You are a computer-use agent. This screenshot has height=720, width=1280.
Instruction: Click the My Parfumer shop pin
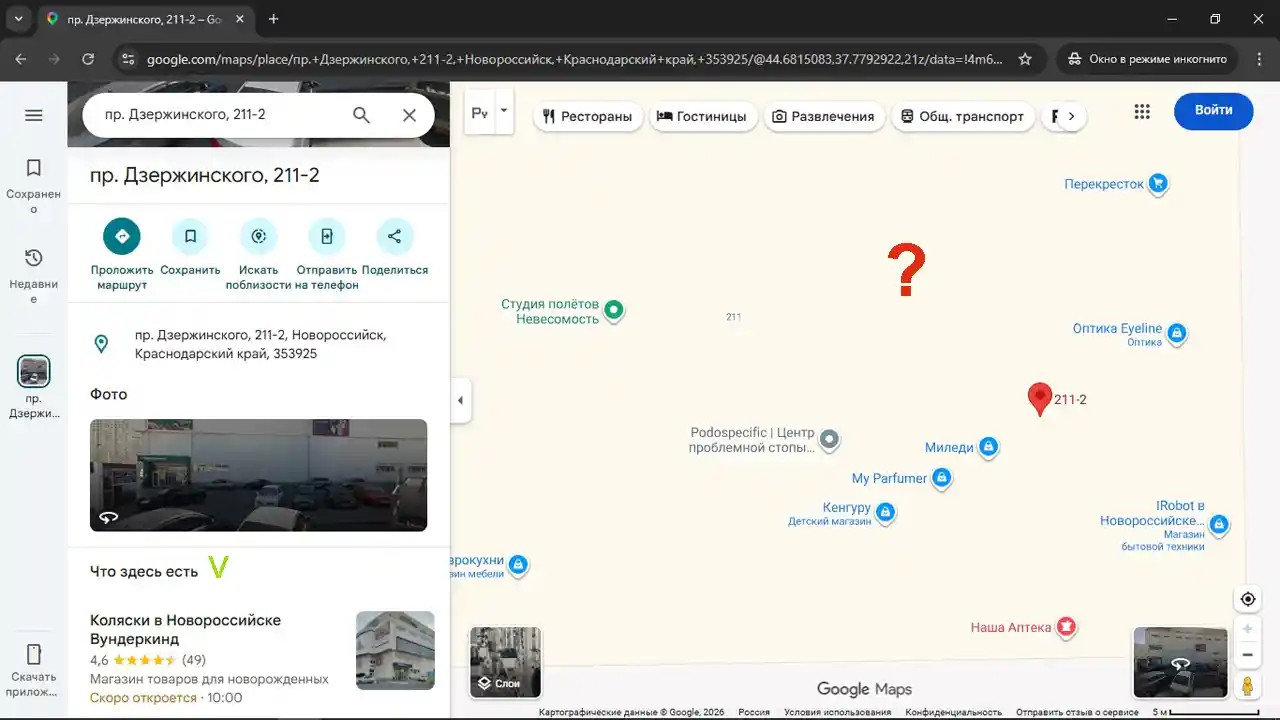click(941, 478)
